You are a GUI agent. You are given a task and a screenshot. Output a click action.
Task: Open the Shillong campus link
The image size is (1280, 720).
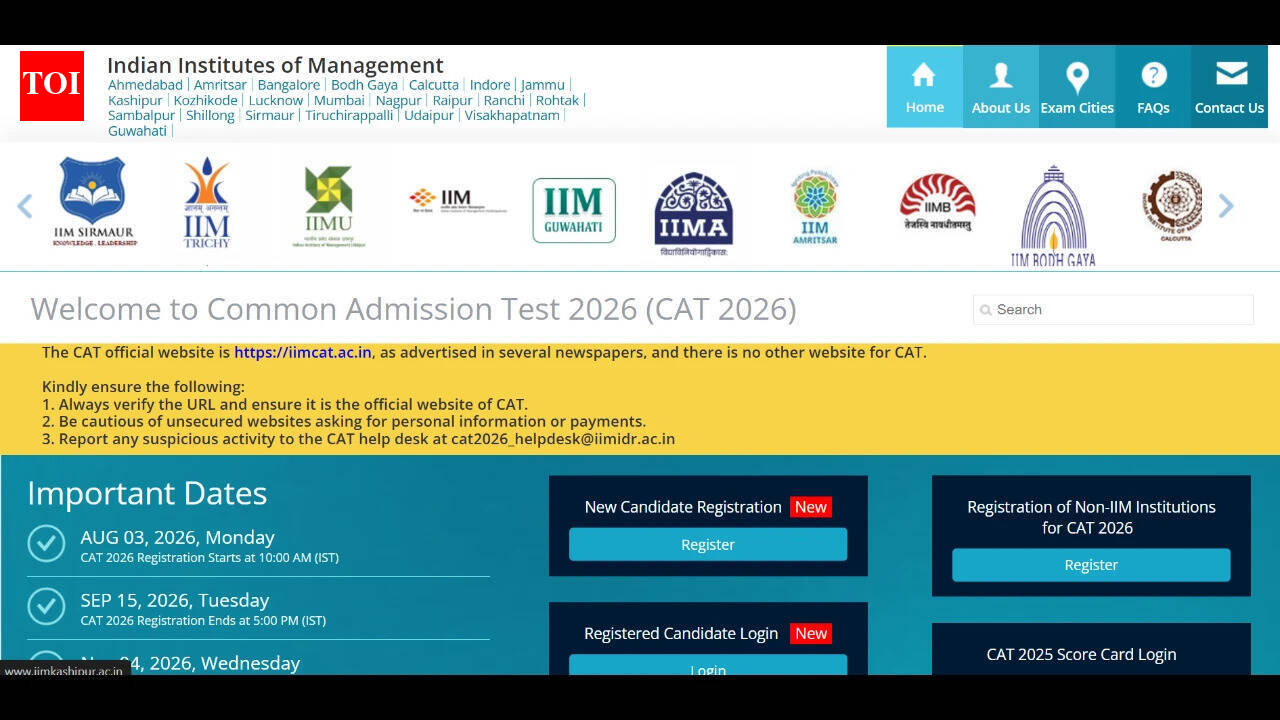coord(210,115)
